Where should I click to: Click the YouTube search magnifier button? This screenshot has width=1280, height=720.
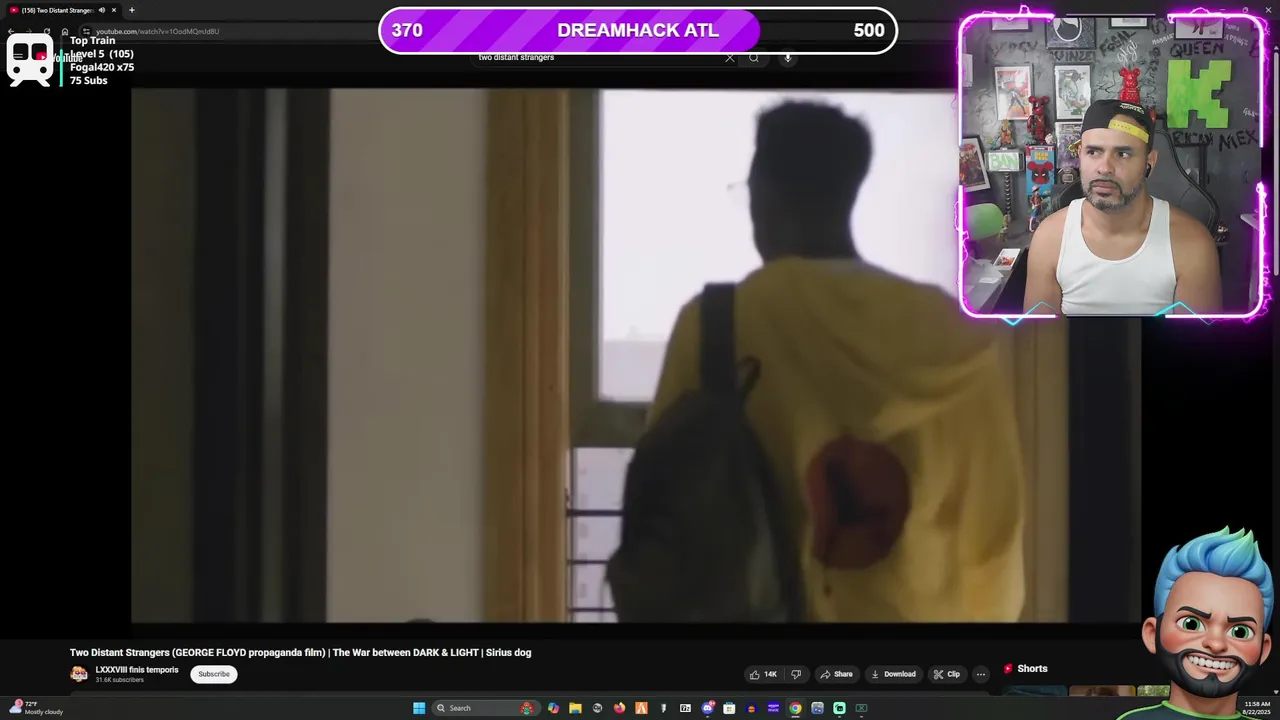(x=754, y=57)
